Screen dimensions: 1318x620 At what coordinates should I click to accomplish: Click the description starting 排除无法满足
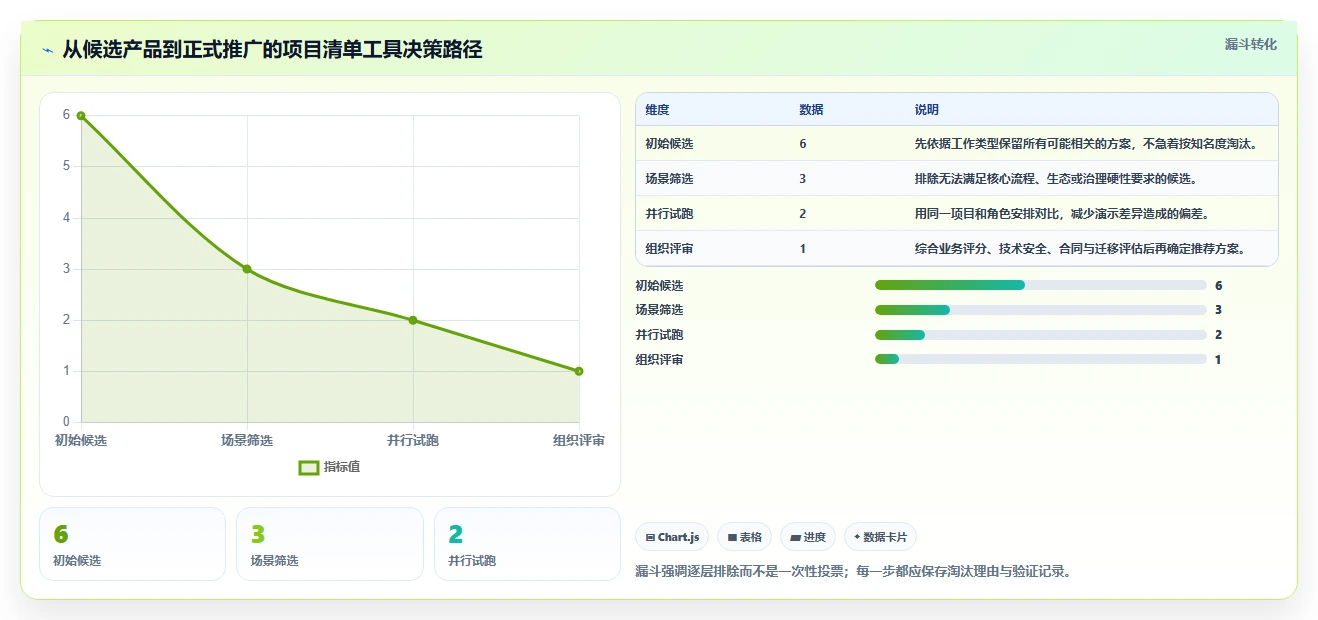click(x=1056, y=179)
